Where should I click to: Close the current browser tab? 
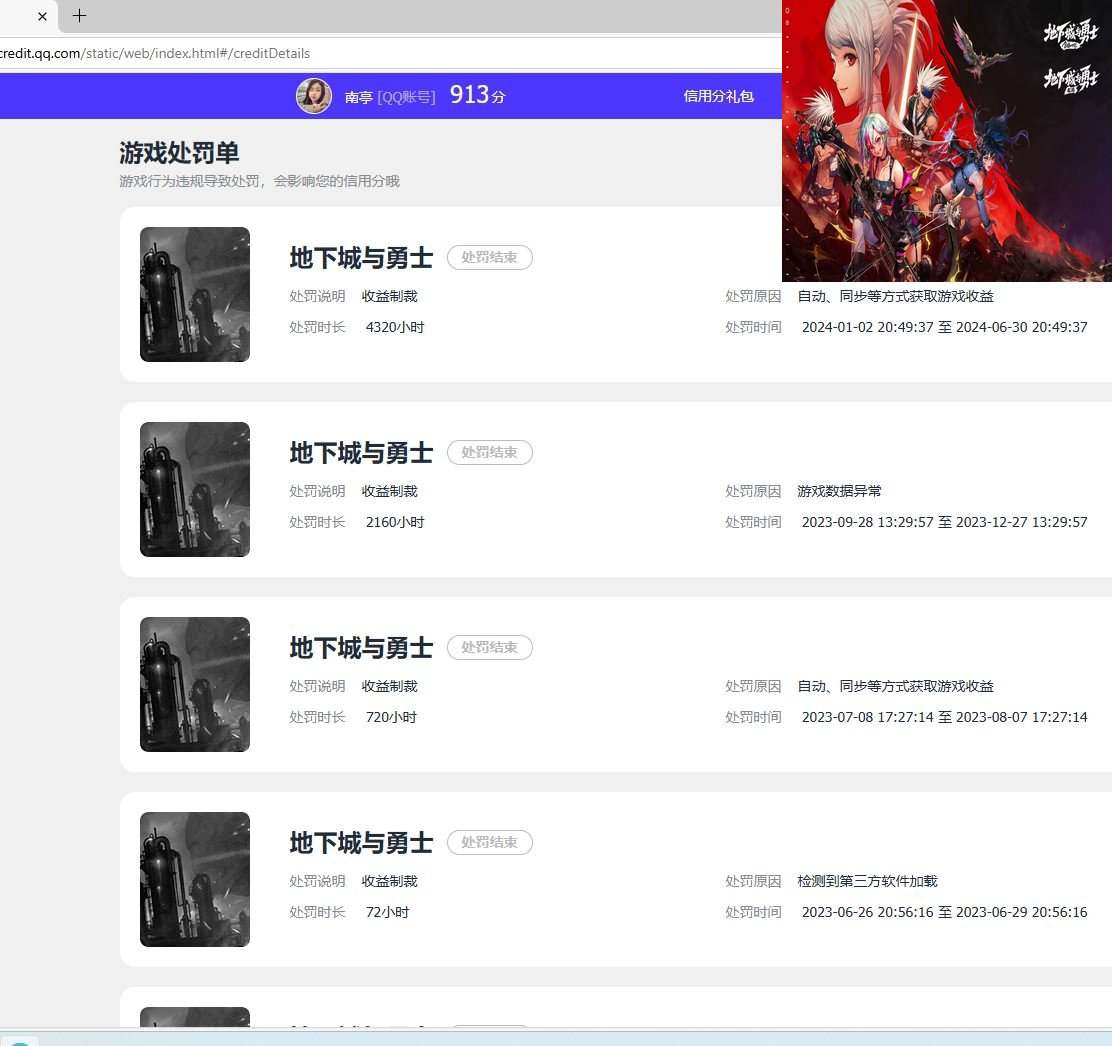(x=43, y=16)
